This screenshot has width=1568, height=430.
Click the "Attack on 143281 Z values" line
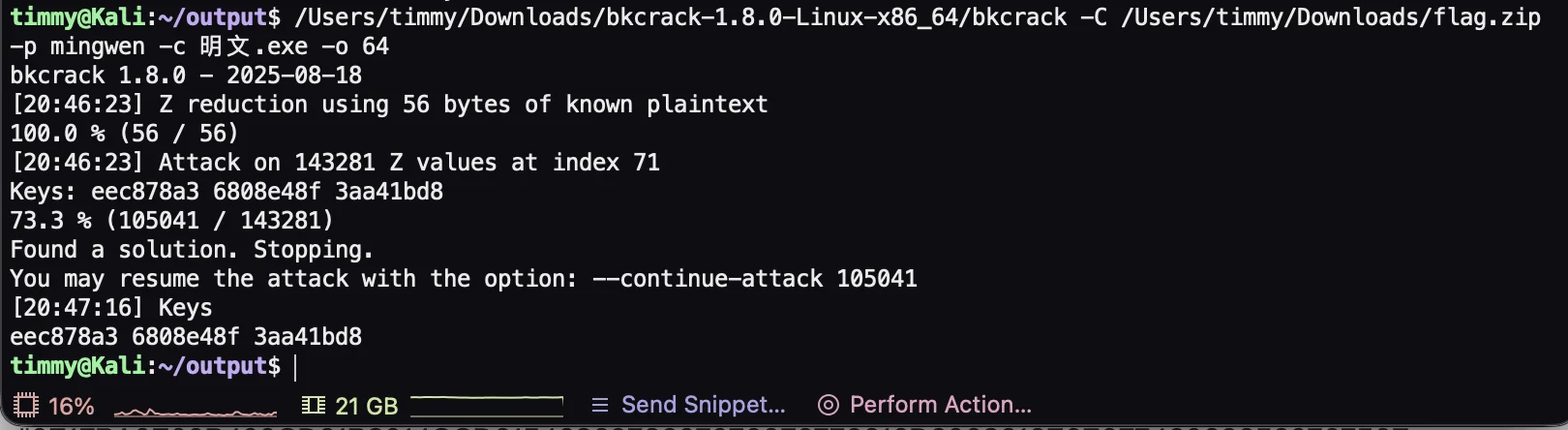click(x=335, y=163)
